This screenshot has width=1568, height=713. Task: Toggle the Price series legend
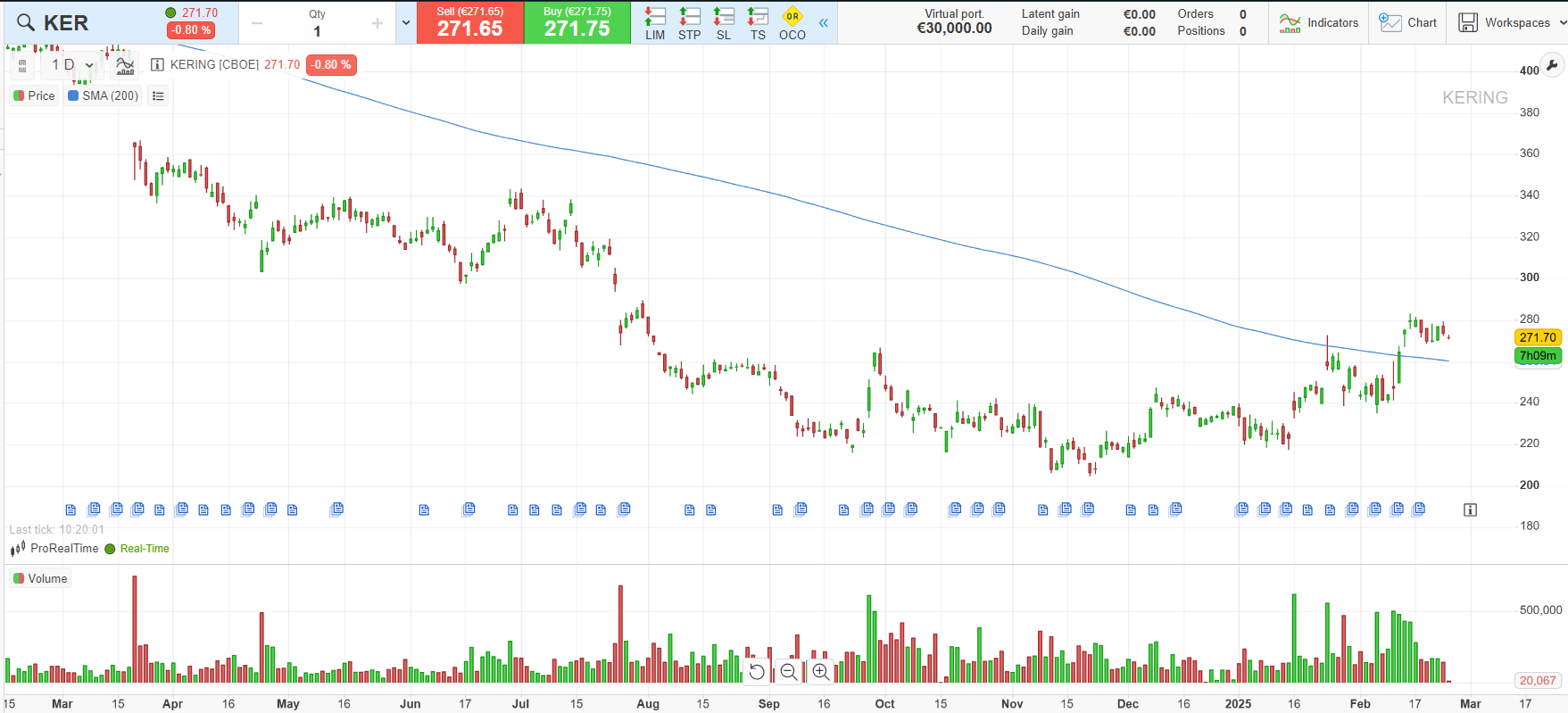pos(34,95)
